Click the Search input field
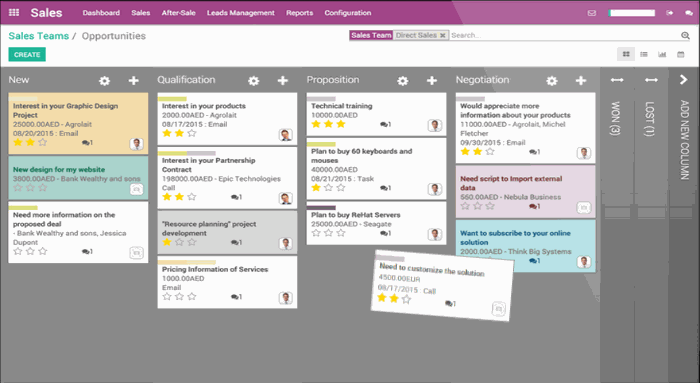The height and width of the screenshot is (383, 700). pyautogui.click(x=564, y=35)
